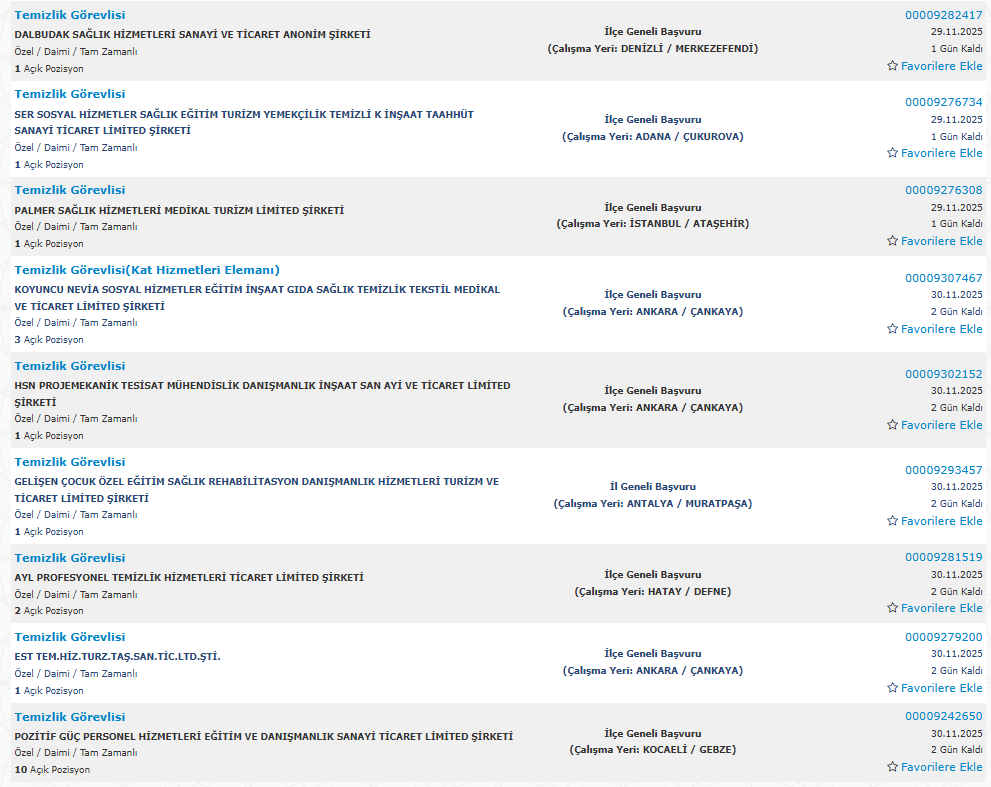Click the favorite star for job 00009282417
991x787 pixels.
892,66
